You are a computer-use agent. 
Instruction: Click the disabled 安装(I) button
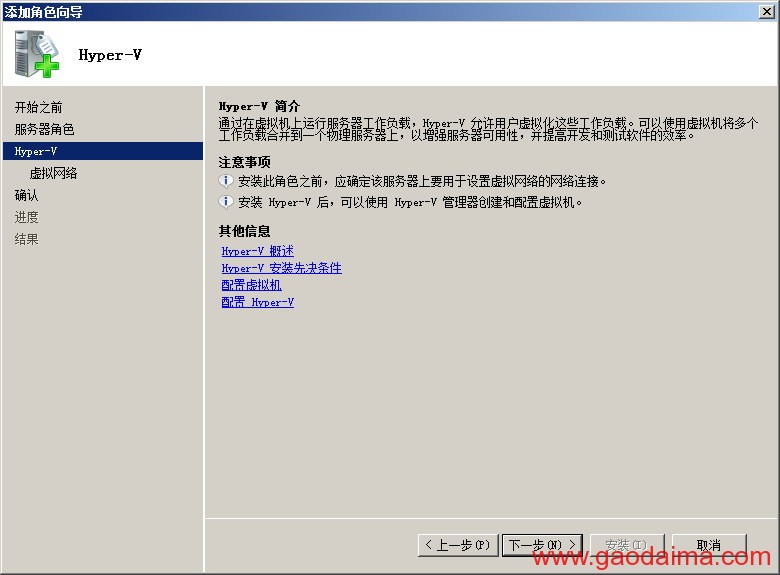[627, 545]
